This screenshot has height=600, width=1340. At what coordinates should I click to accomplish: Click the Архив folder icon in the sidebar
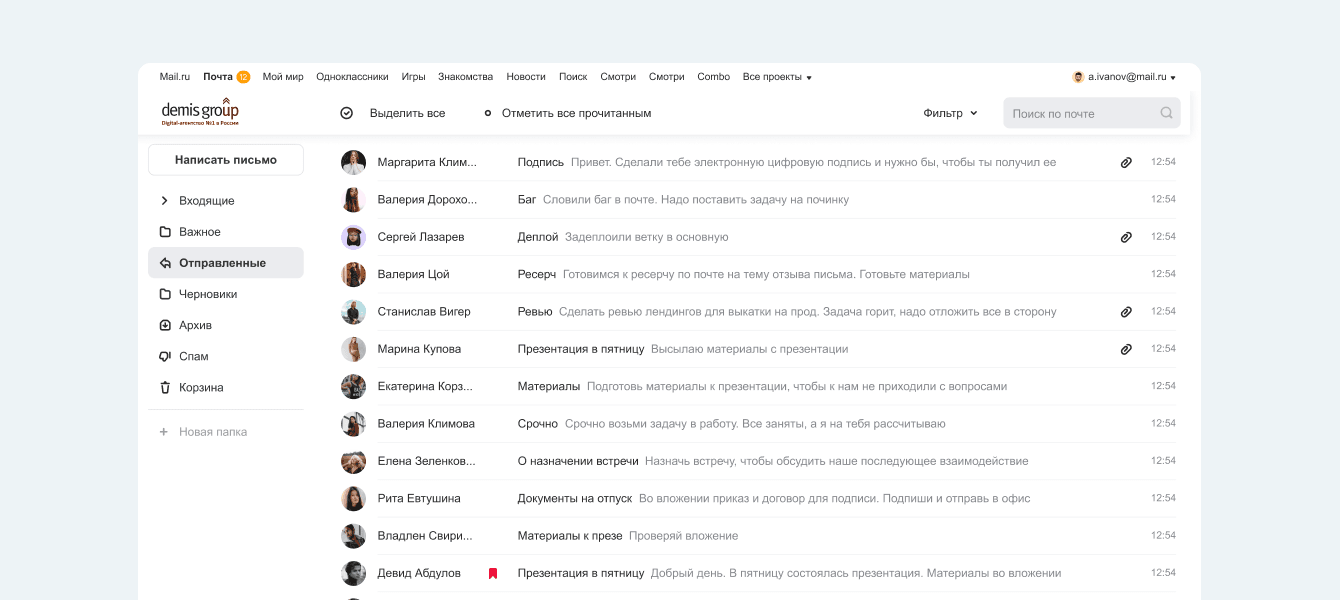click(x=165, y=325)
